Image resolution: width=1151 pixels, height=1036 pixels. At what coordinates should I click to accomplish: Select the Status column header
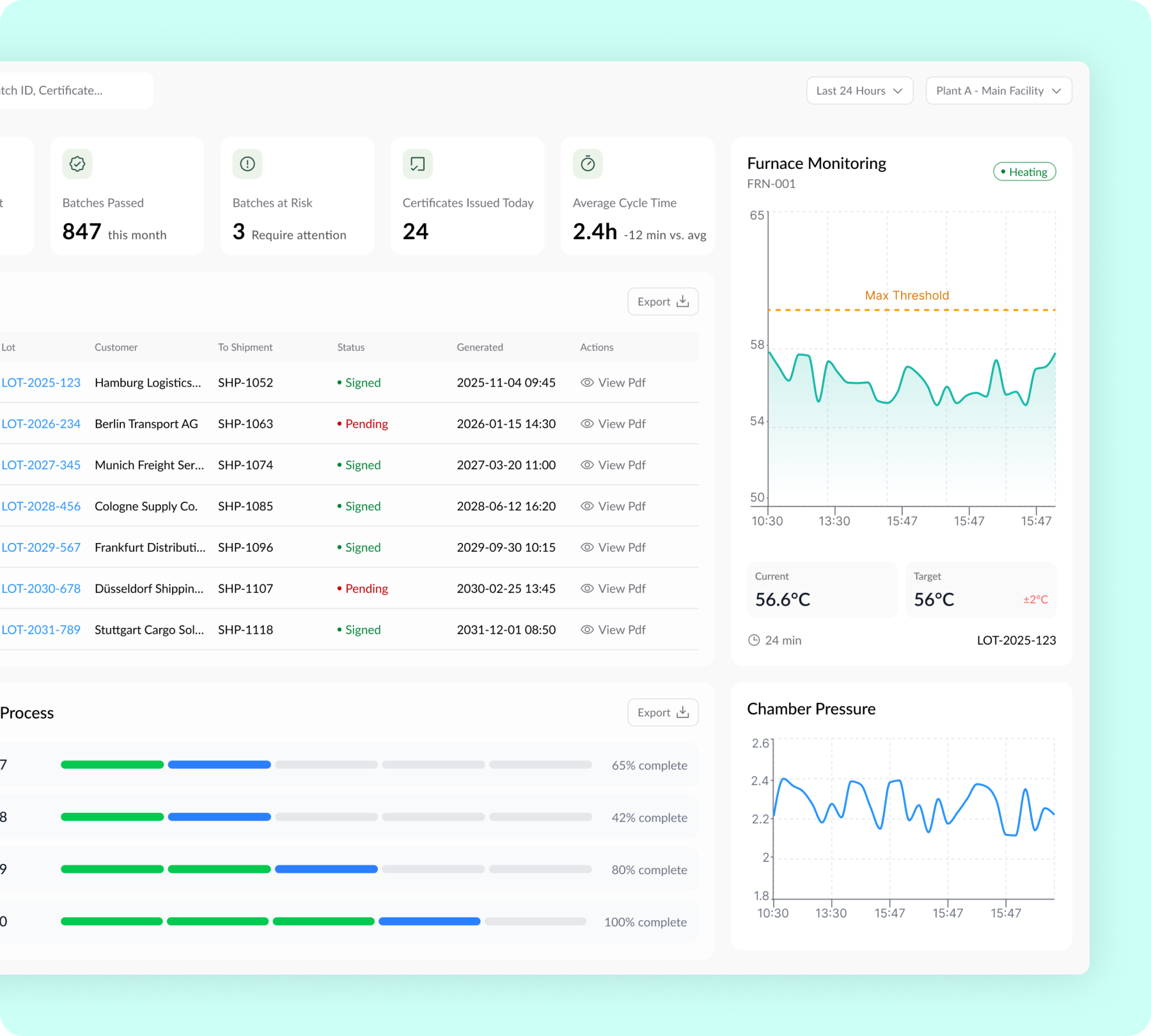(x=350, y=347)
